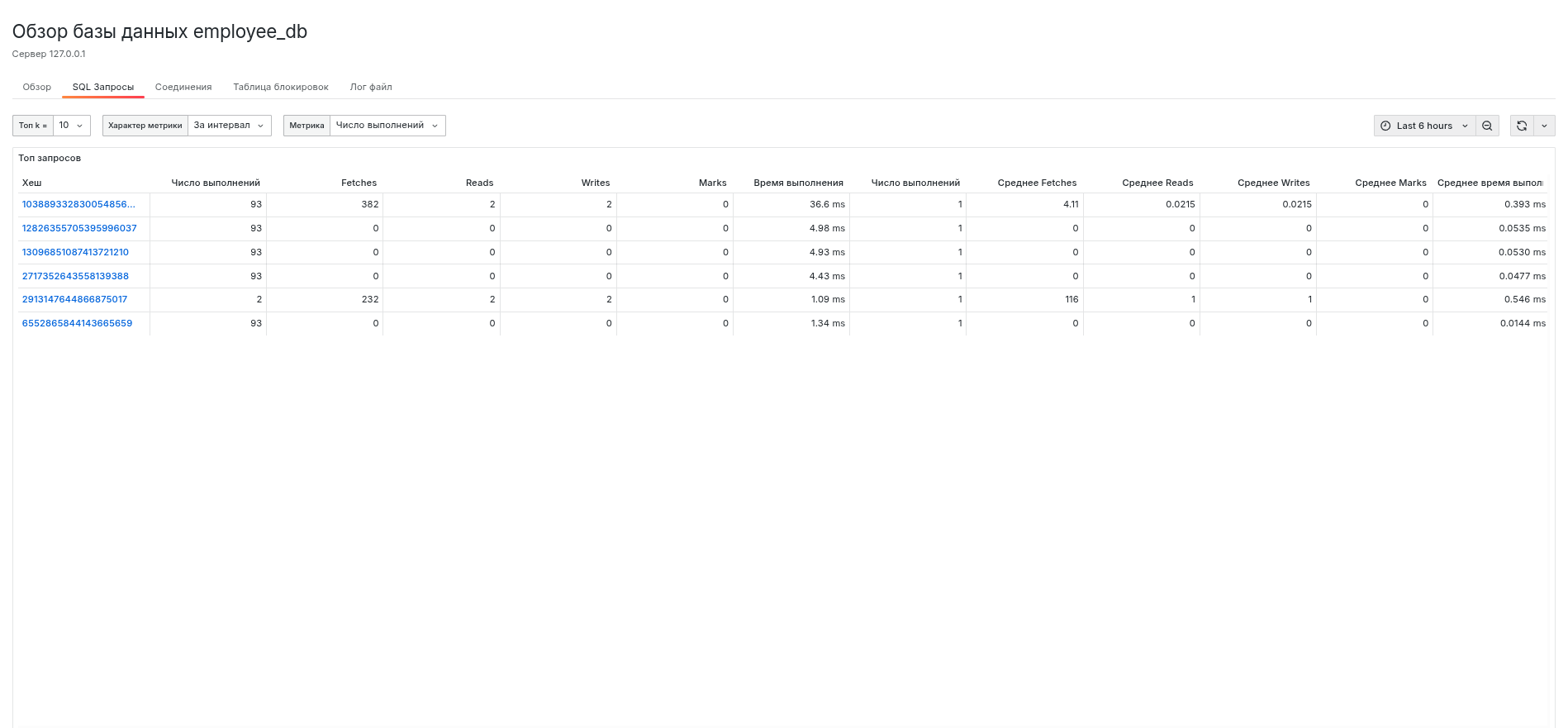This screenshot has height=728, width=1568.
Task: Open query hash 12826355705395996037
Action: pos(79,228)
